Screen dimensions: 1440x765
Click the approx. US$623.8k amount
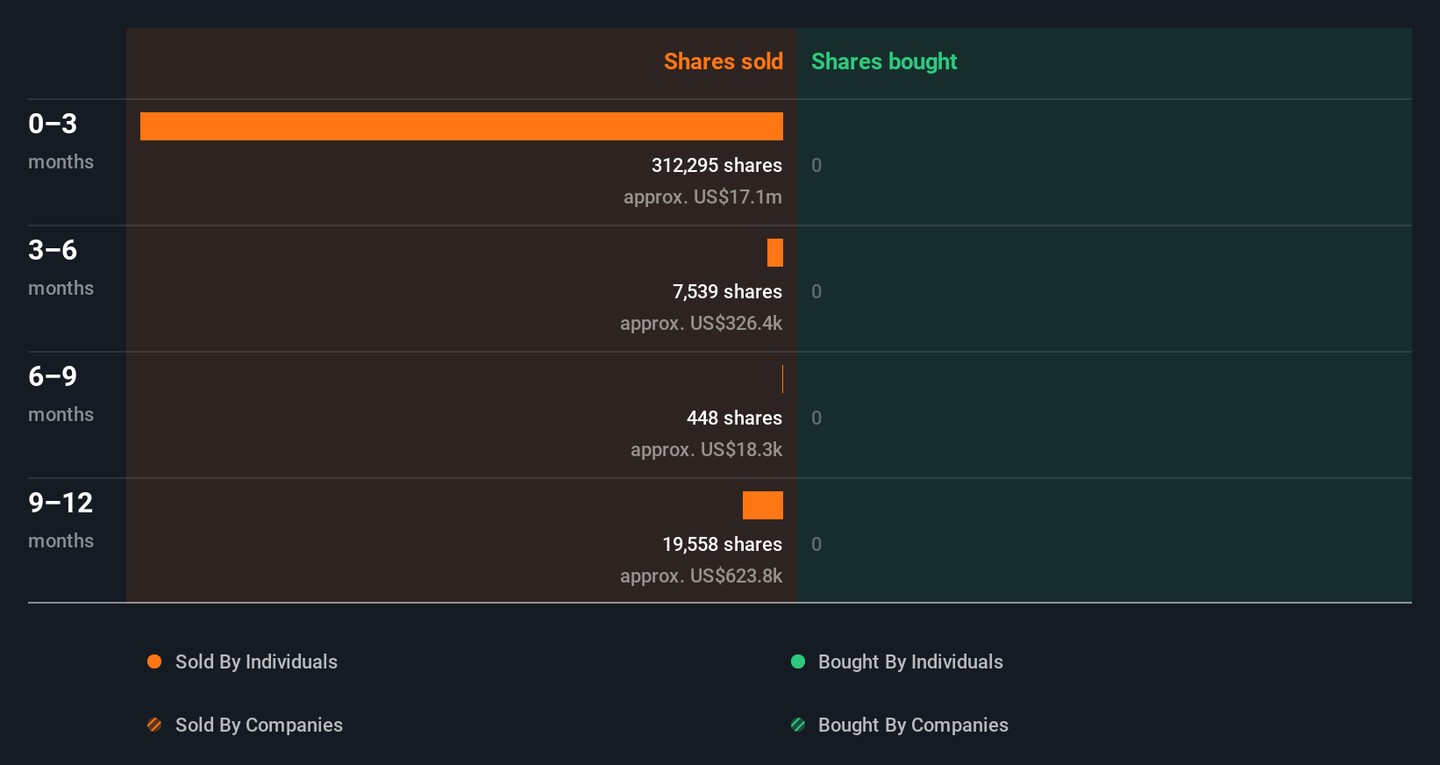coord(700,576)
